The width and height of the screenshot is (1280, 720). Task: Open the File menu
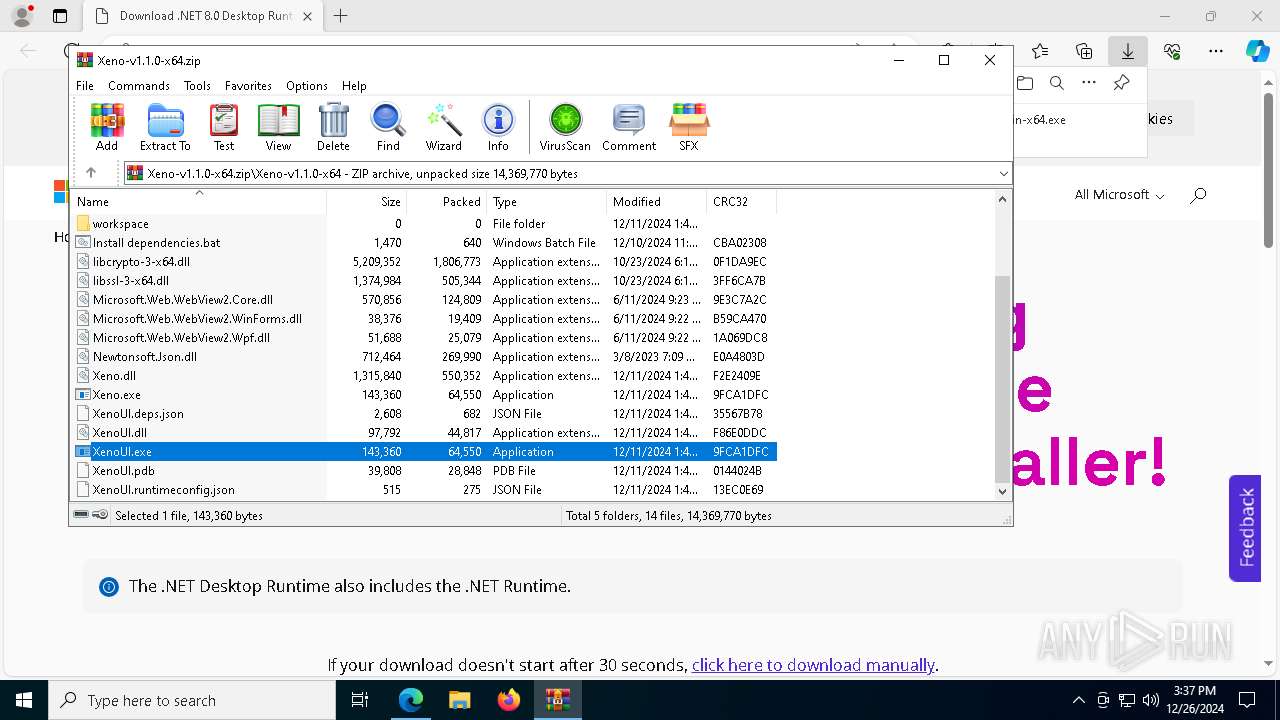[85, 86]
